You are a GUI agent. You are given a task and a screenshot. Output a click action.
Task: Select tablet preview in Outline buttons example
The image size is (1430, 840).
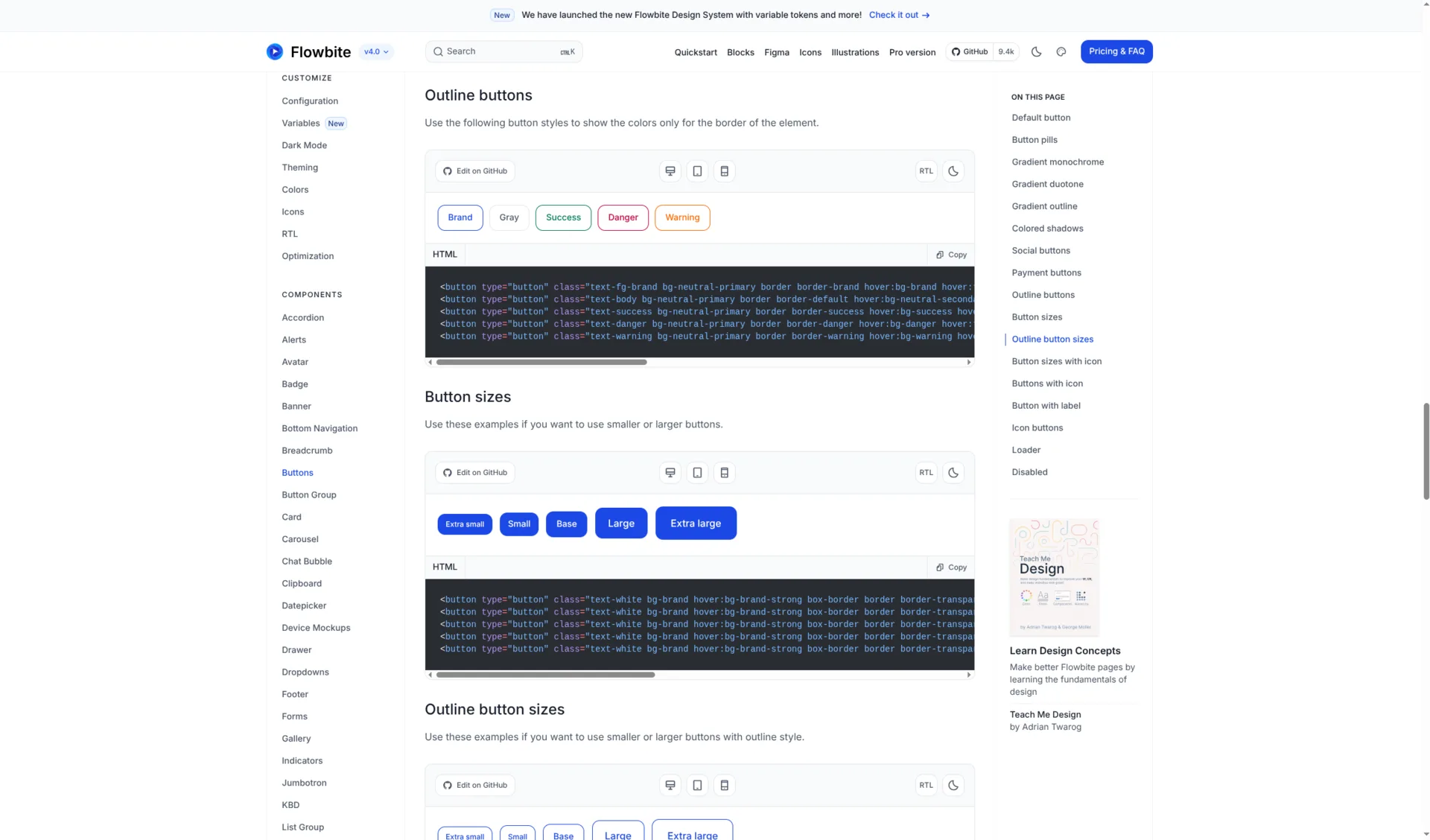[x=697, y=171]
